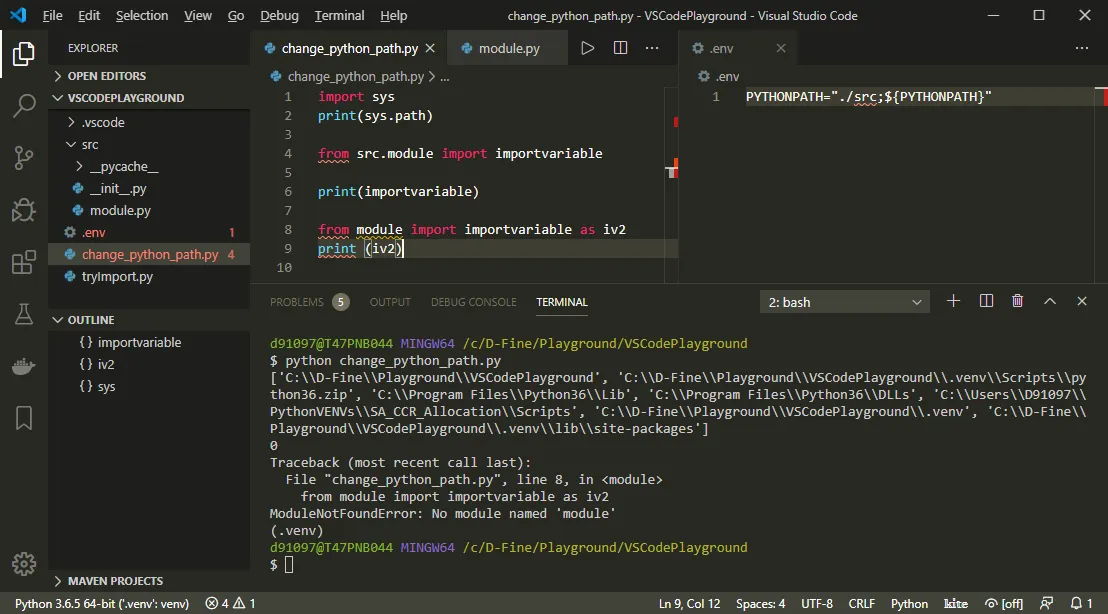This screenshot has height=614, width=1108.
Task: Click the feedback icon in status bar
Action: [x=1047, y=603]
